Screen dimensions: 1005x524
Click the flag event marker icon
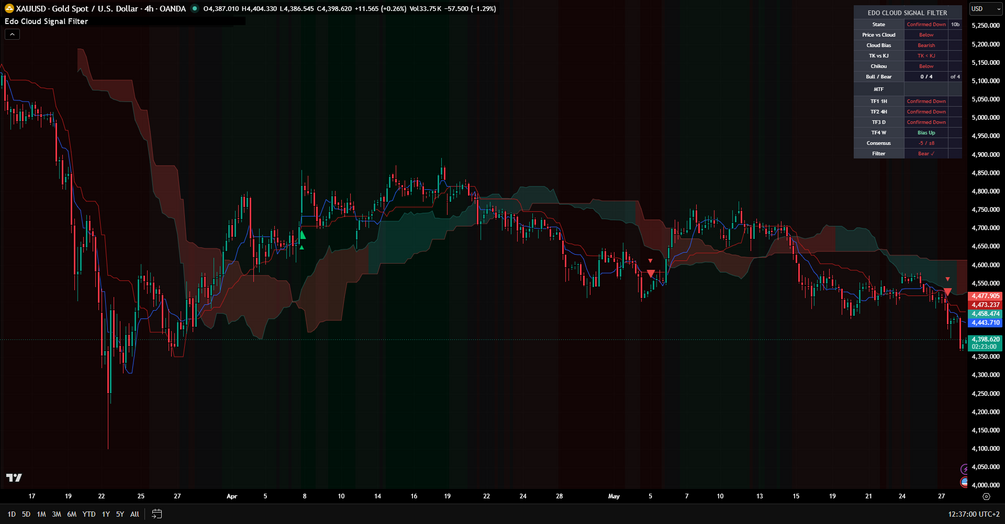pos(965,482)
